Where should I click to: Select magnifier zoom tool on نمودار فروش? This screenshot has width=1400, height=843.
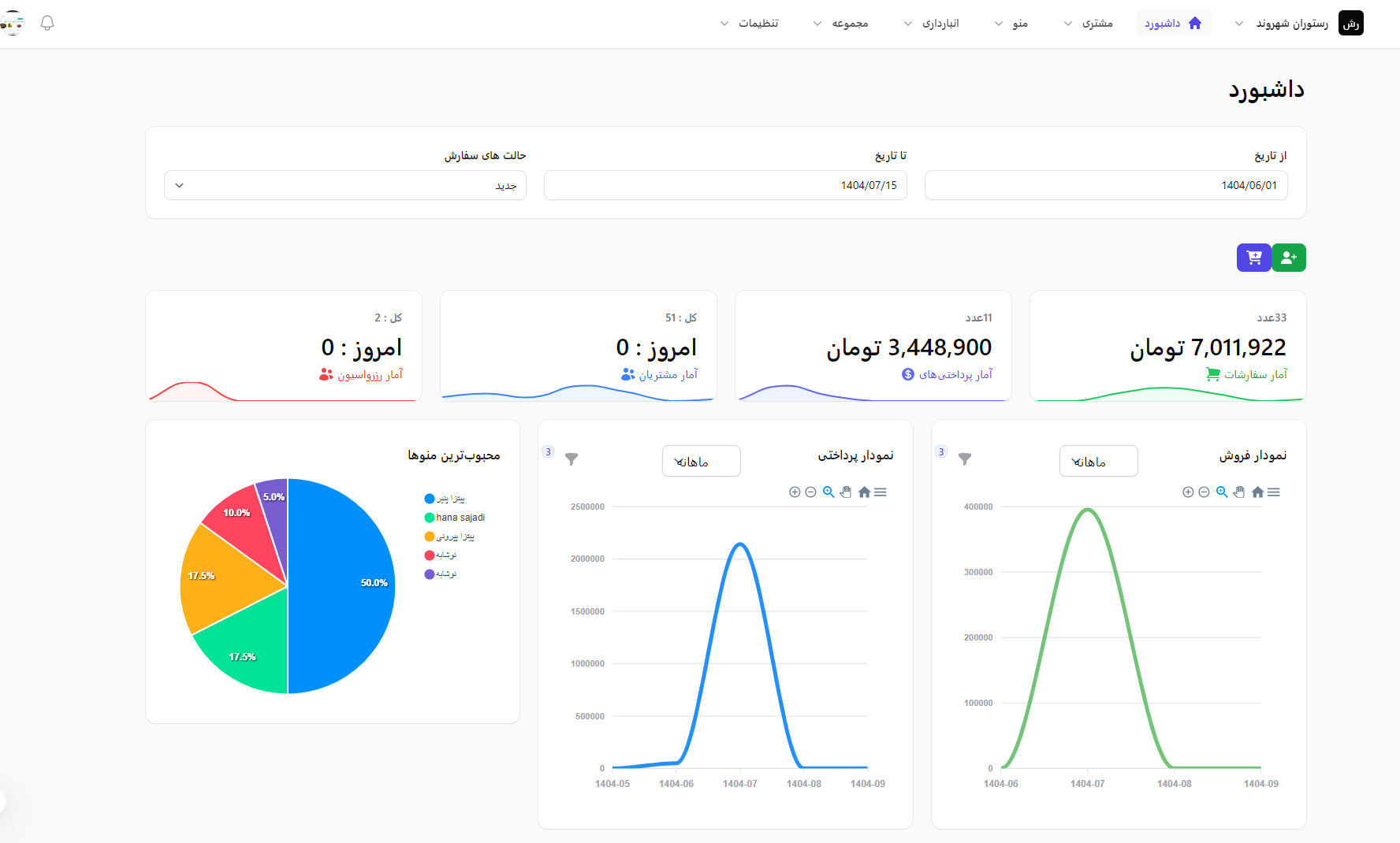tap(1222, 492)
